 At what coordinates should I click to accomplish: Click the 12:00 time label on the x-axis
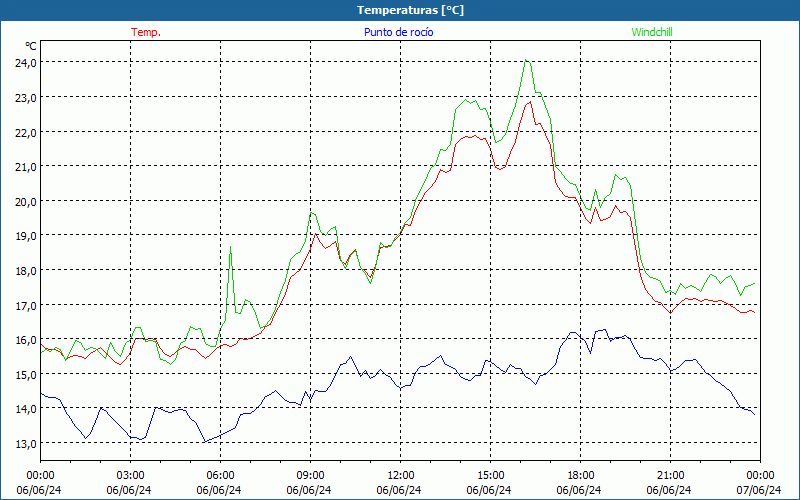(x=400, y=475)
